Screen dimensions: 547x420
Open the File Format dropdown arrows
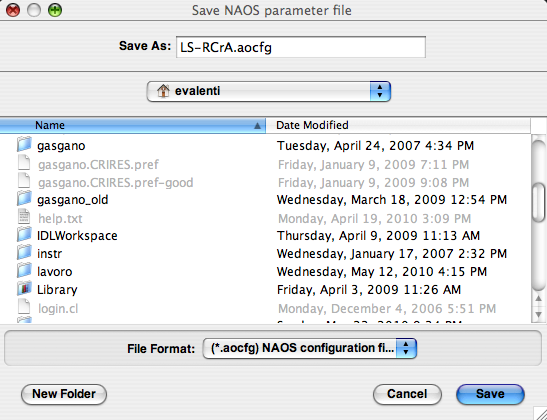(x=406, y=348)
